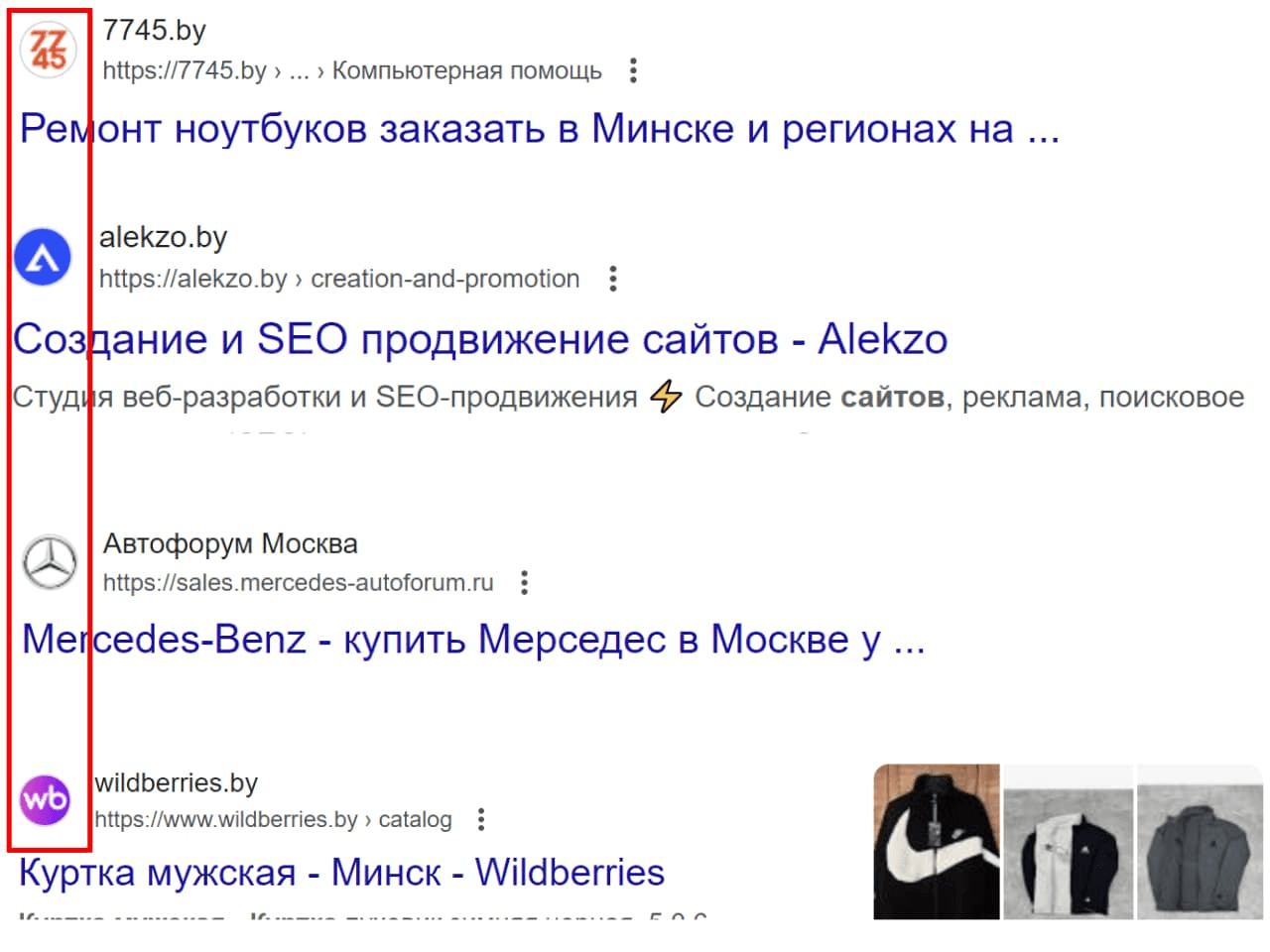Click the purple Wildberries favicon
Screen dimensions: 1270x952
45,798
